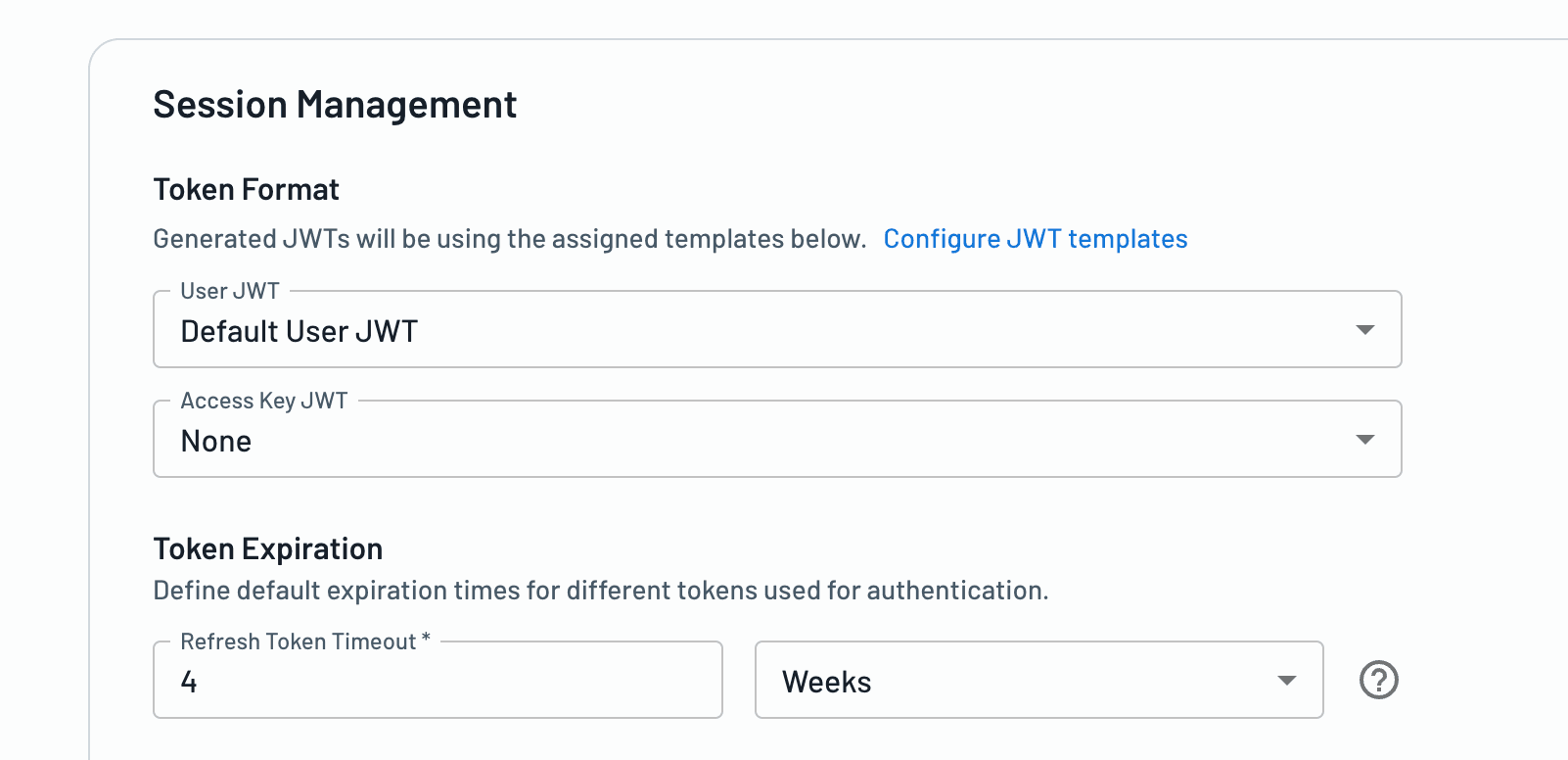The image size is (1568, 760).
Task: Click the "None" value in Access Key JWT
Action: [216, 442]
